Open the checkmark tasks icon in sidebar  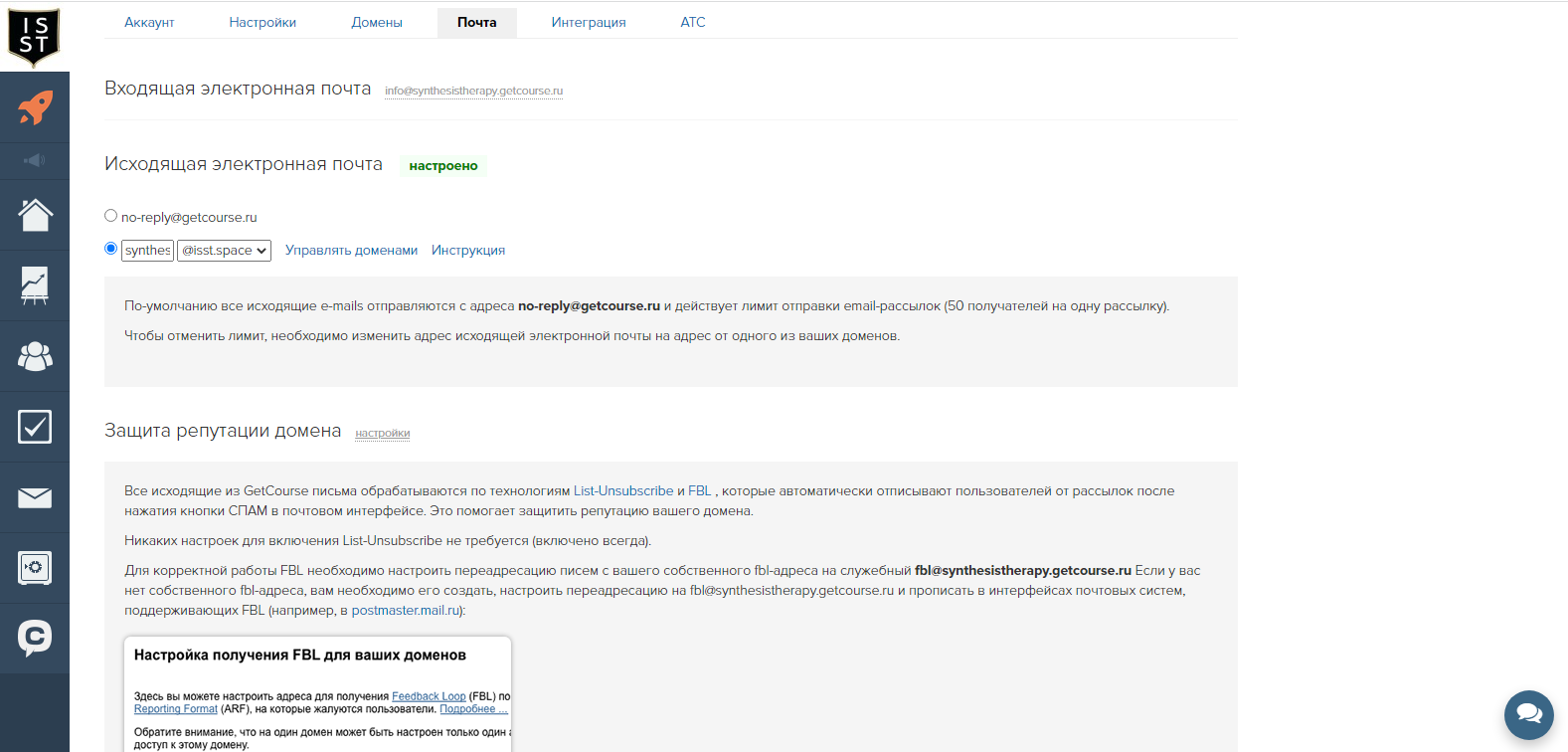(x=35, y=427)
